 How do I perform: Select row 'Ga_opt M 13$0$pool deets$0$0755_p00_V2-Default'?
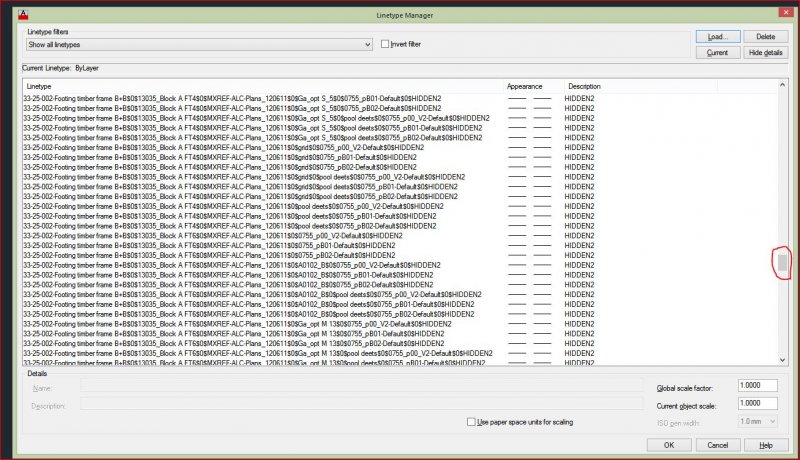(401, 353)
